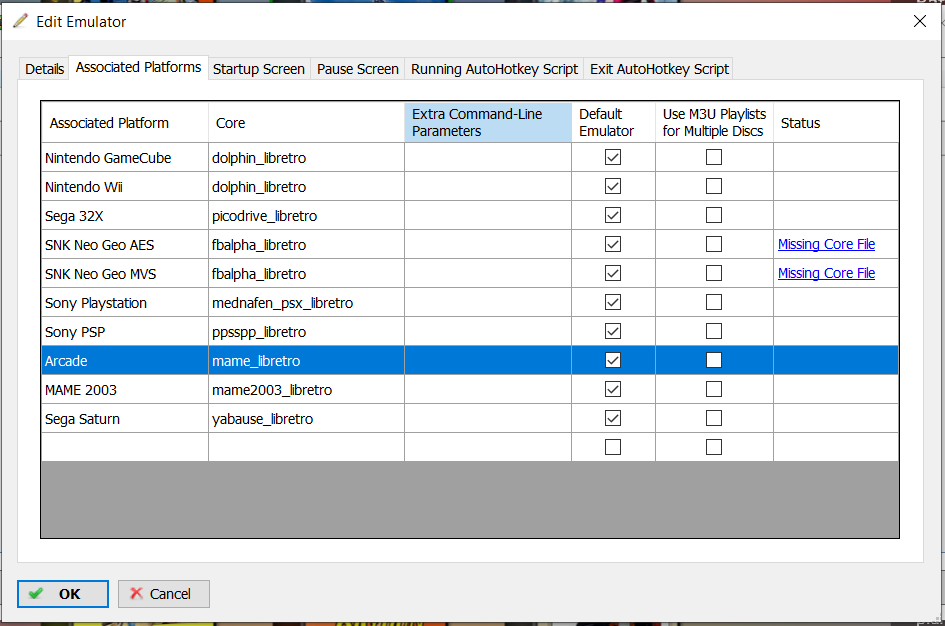Image resolution: width=945 pixels, height=626 pixels.
Task: Uncheck Default Emulator for Arcade
Action: (613, 360)
